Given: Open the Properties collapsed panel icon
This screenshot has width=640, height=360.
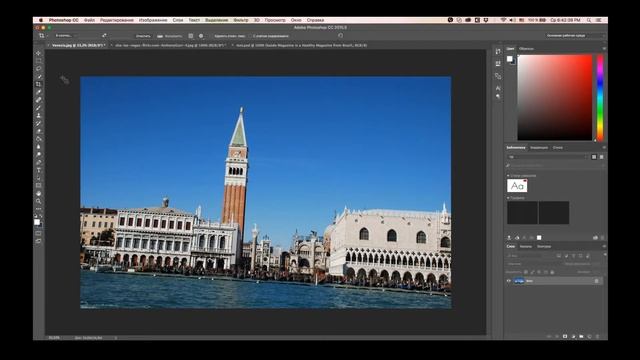Looking at the screenshot, I should click(498, 64).
